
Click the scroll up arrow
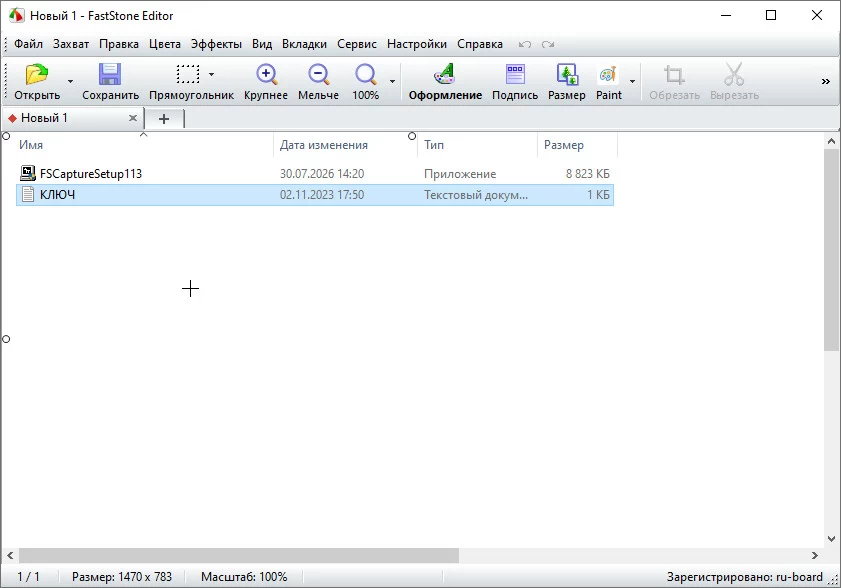tap(831, 142)
